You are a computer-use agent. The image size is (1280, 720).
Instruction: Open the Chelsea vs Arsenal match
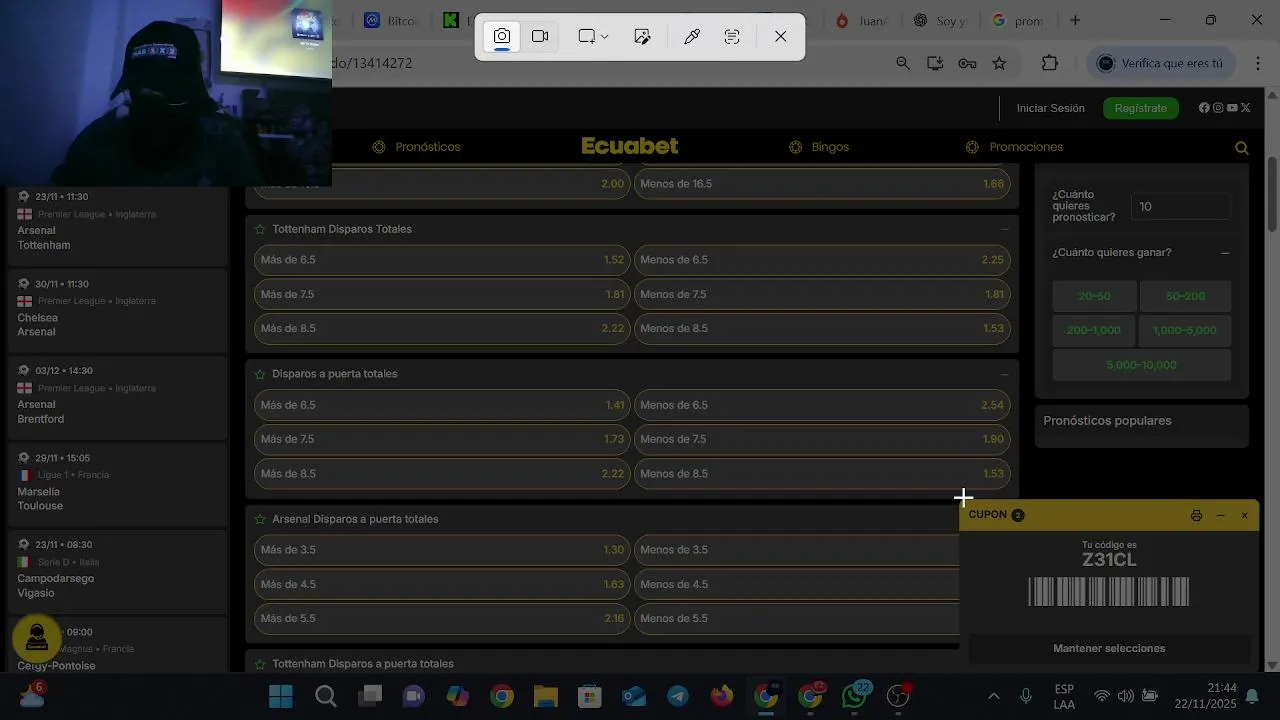118,309
